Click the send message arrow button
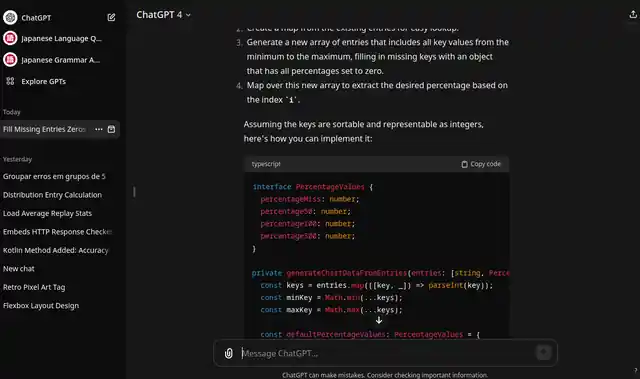Screen dimensions: 640x379 pyautogui.click(x=544, y=352)
